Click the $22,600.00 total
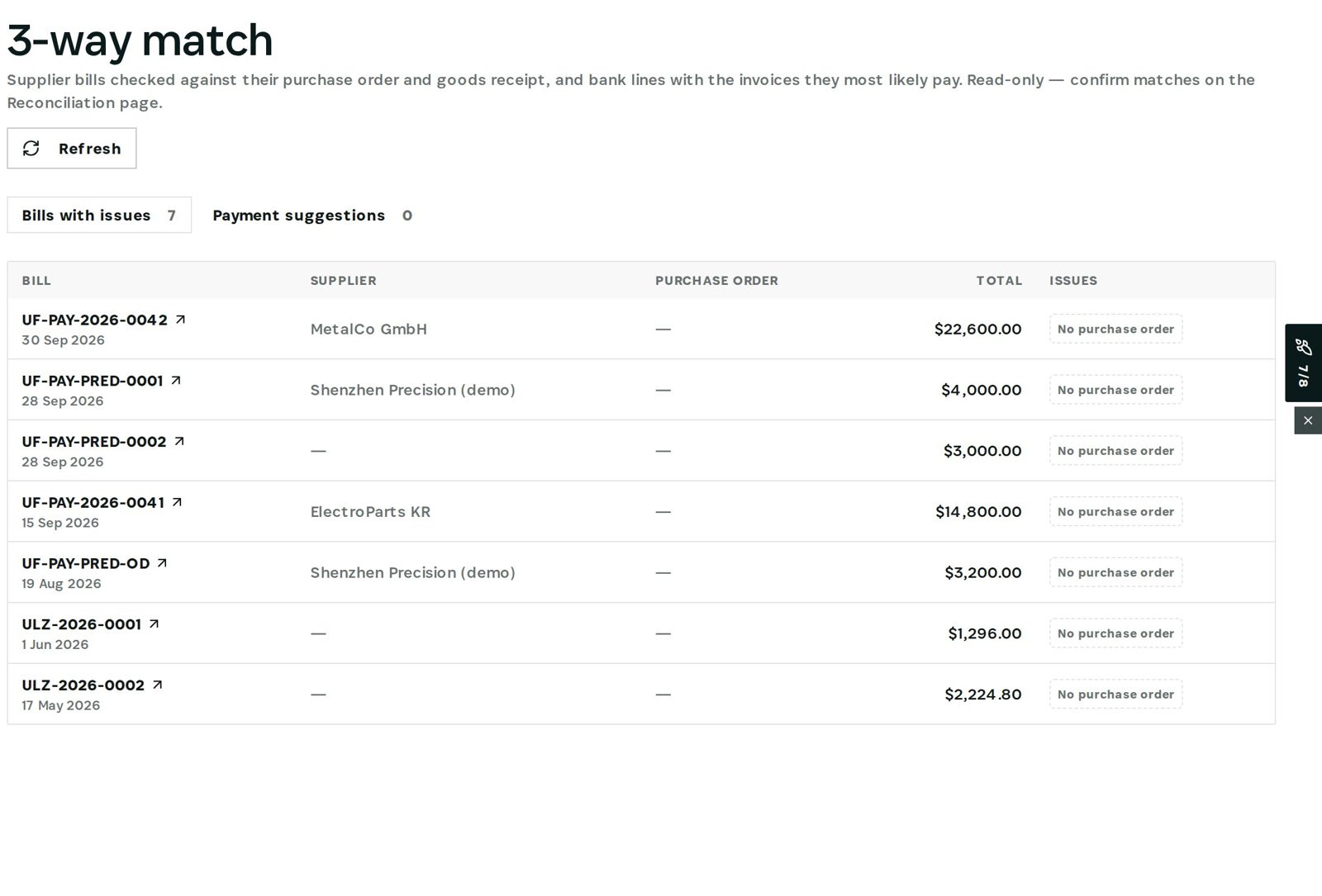This screenshot has width=1322, height=896. [977, 329]
